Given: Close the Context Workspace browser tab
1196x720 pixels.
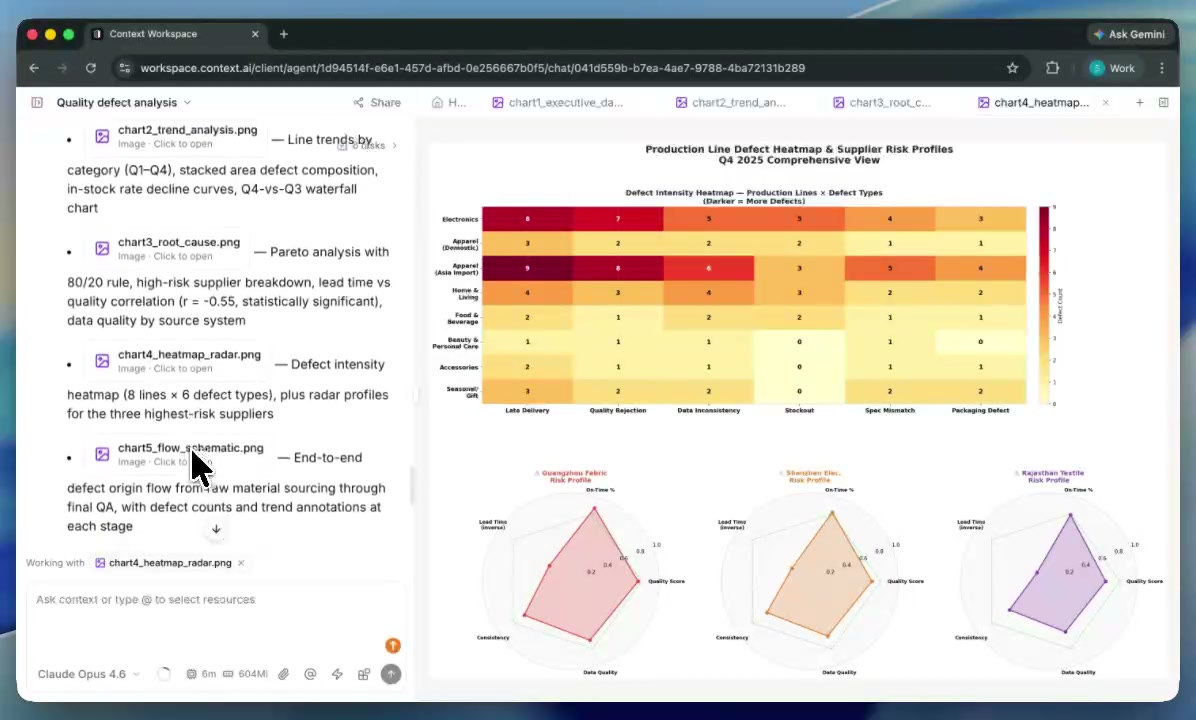Looking at the screenshot, I should (255, 34).
